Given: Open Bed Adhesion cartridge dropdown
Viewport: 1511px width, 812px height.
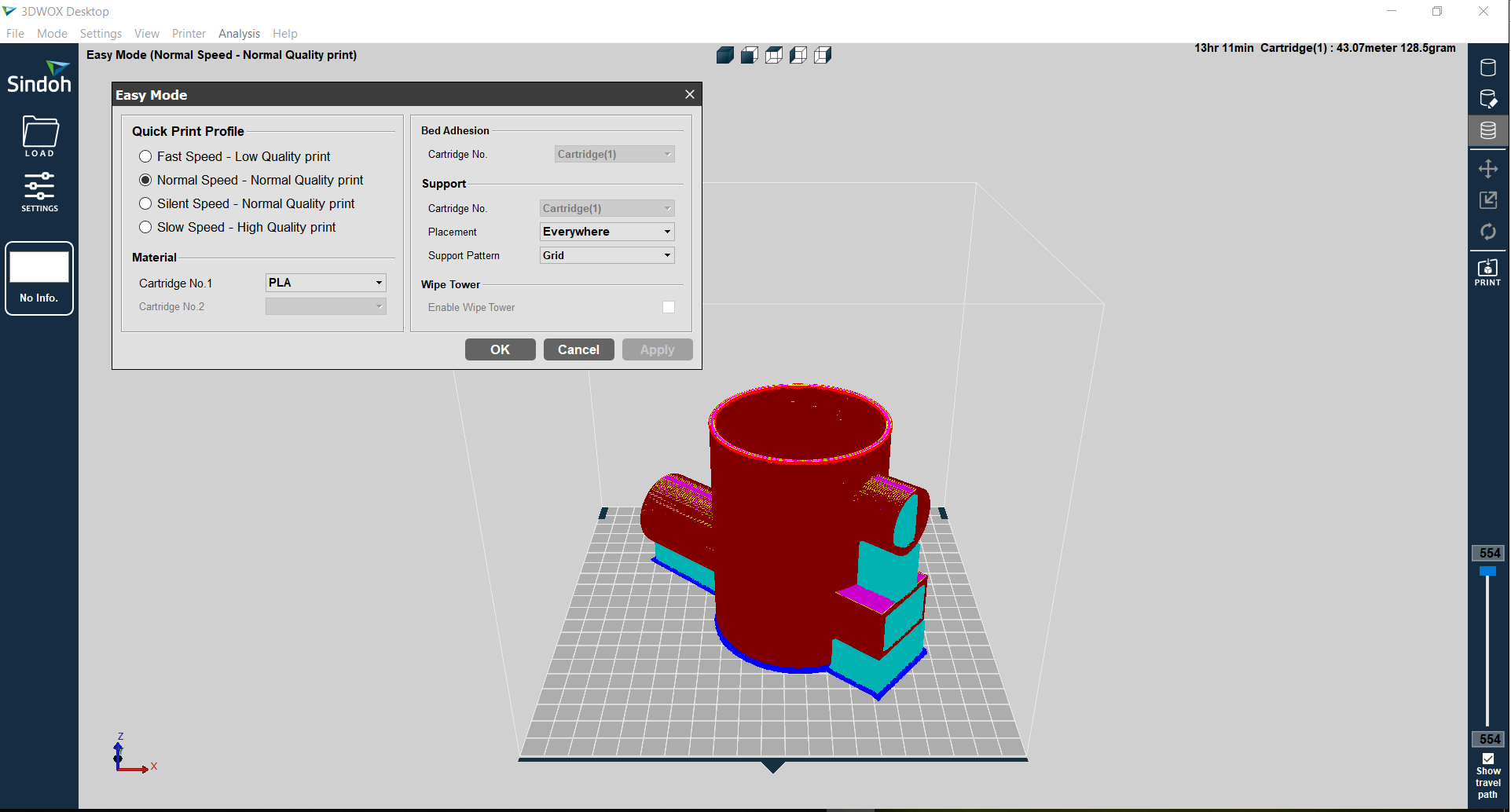Looking at the screenshot, I should point(614,154).
